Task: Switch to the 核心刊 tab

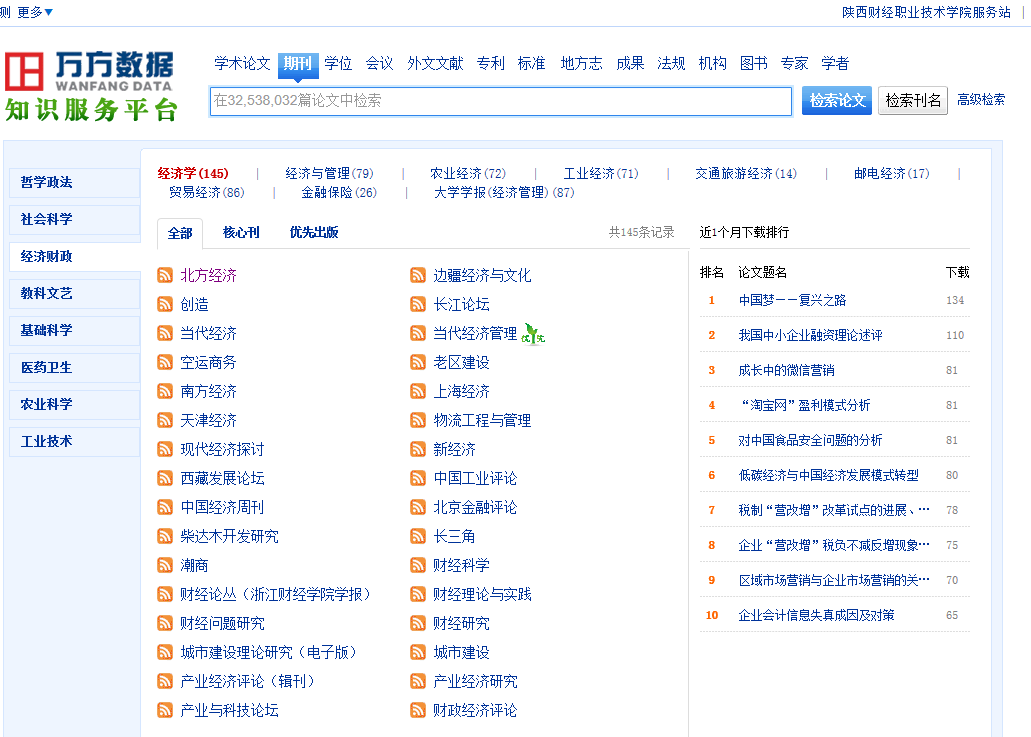Action: tap(241, 232)
